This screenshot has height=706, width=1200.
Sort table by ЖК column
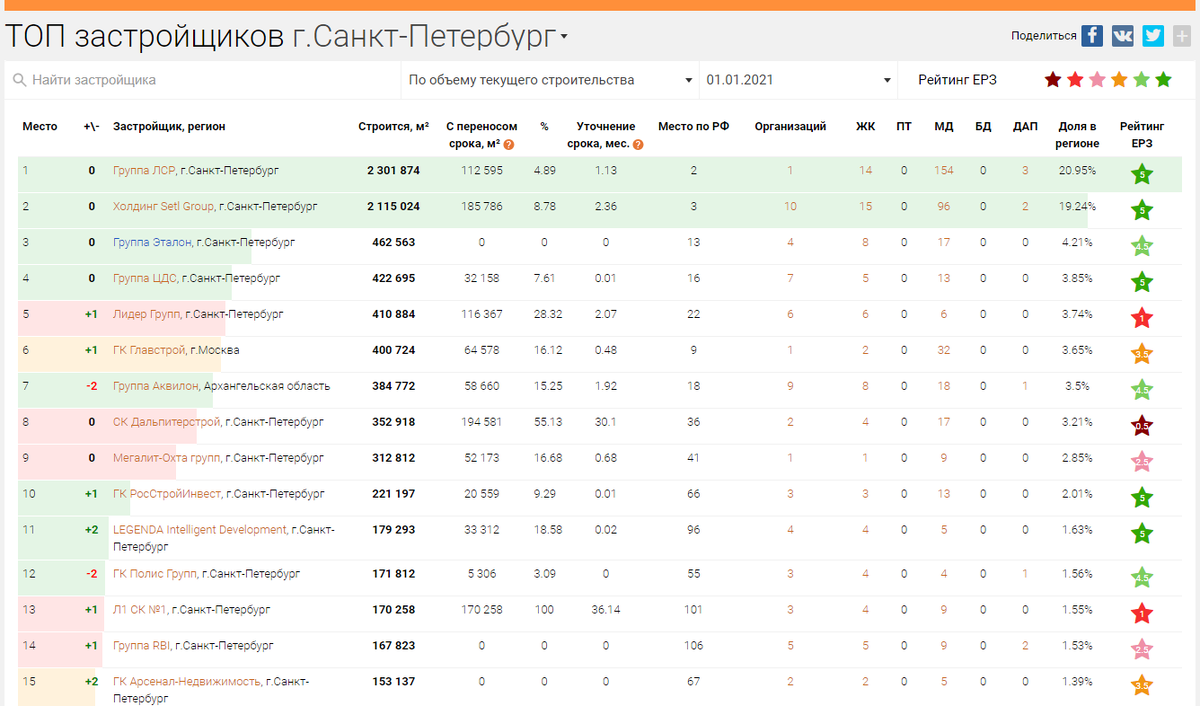[865, 127]
